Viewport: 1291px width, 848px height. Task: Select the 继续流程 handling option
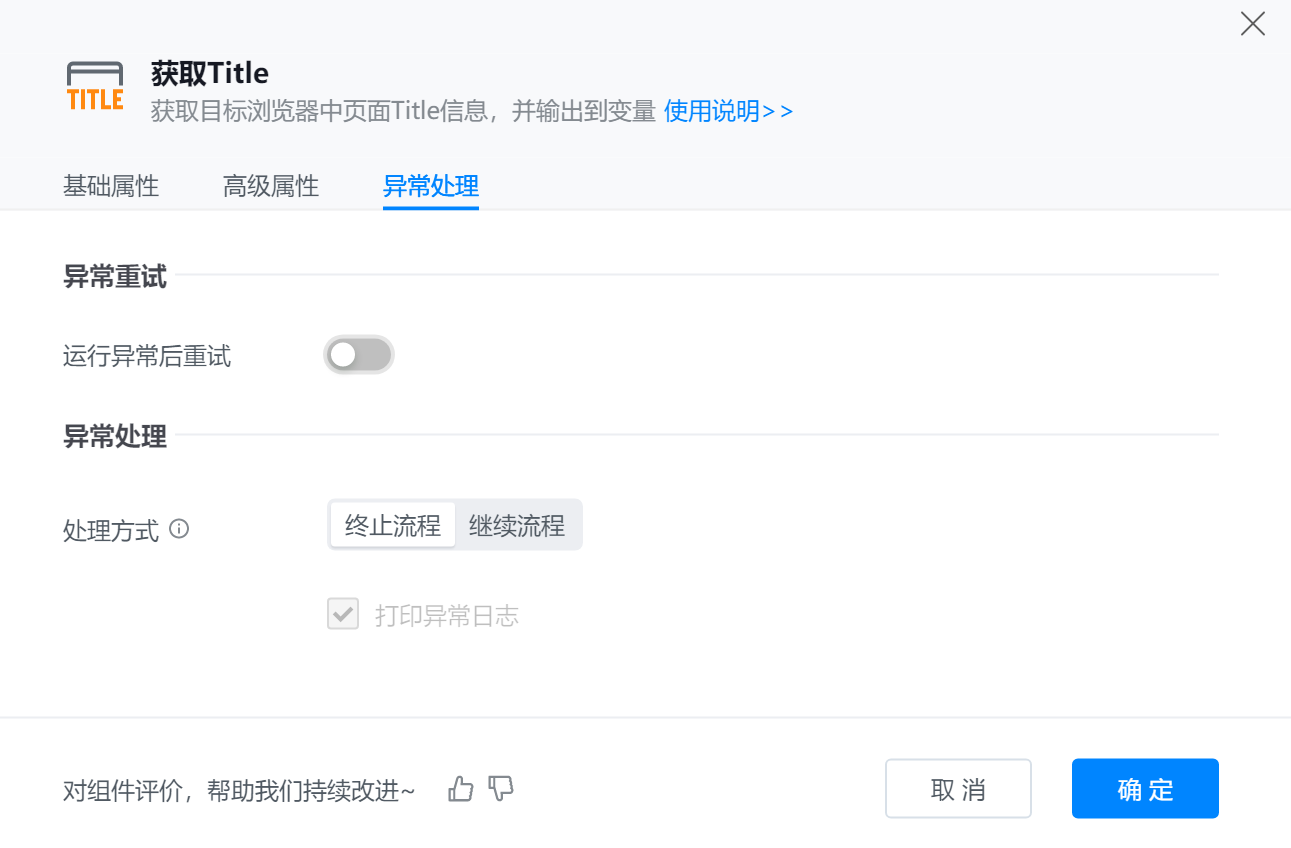(x=517, y=526)
